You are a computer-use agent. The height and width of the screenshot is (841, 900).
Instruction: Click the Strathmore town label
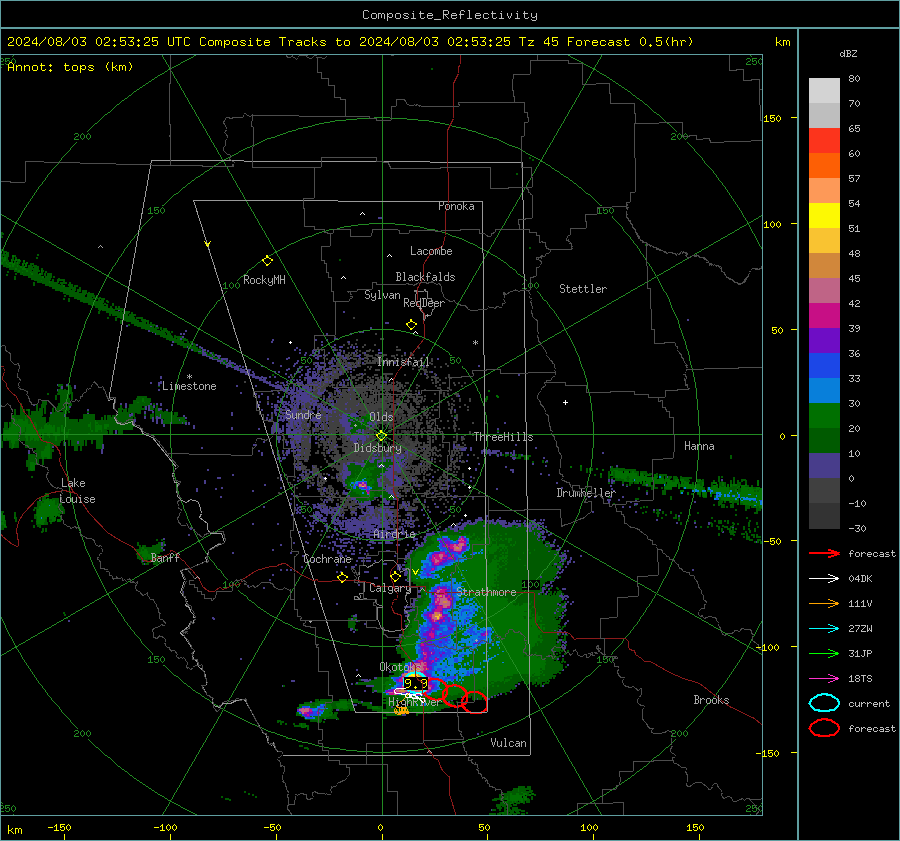[x=487, y=592]
